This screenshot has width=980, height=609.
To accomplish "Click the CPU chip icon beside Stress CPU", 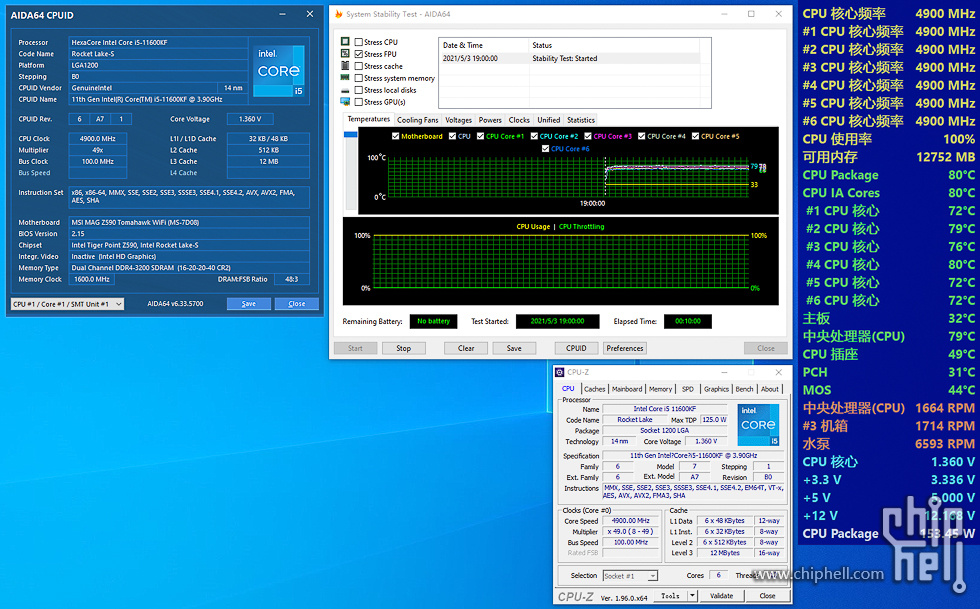I will (x=345, y=42).
